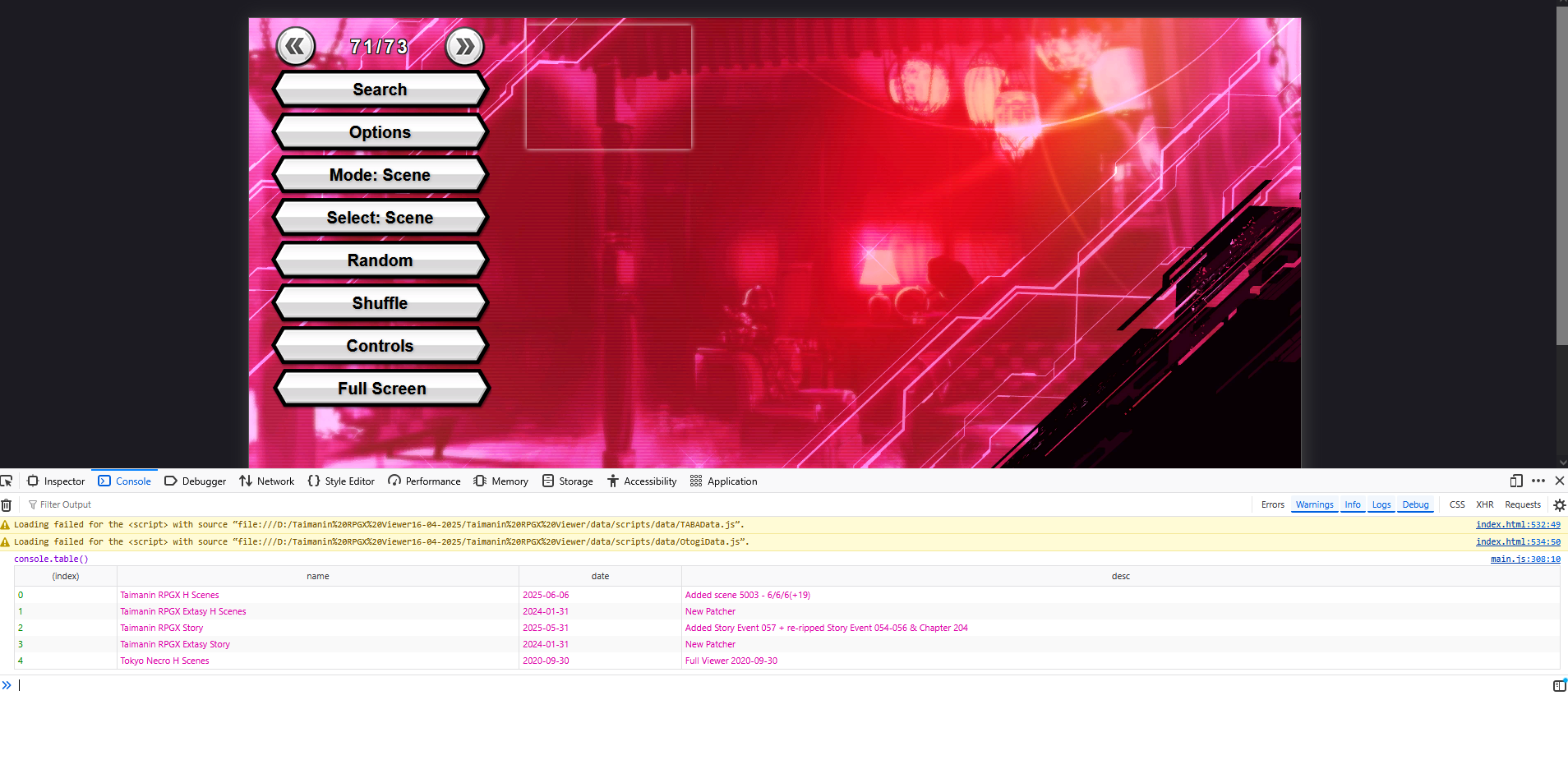This screenshot has width=1568, height=769.
Task: Open the Inspector tab
Action: point(56,481)
